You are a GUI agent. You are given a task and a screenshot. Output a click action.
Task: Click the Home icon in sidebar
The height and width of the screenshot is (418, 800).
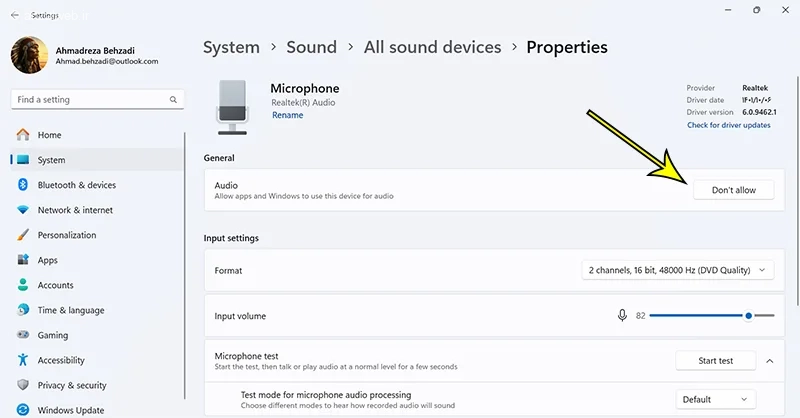click(22, 135)
